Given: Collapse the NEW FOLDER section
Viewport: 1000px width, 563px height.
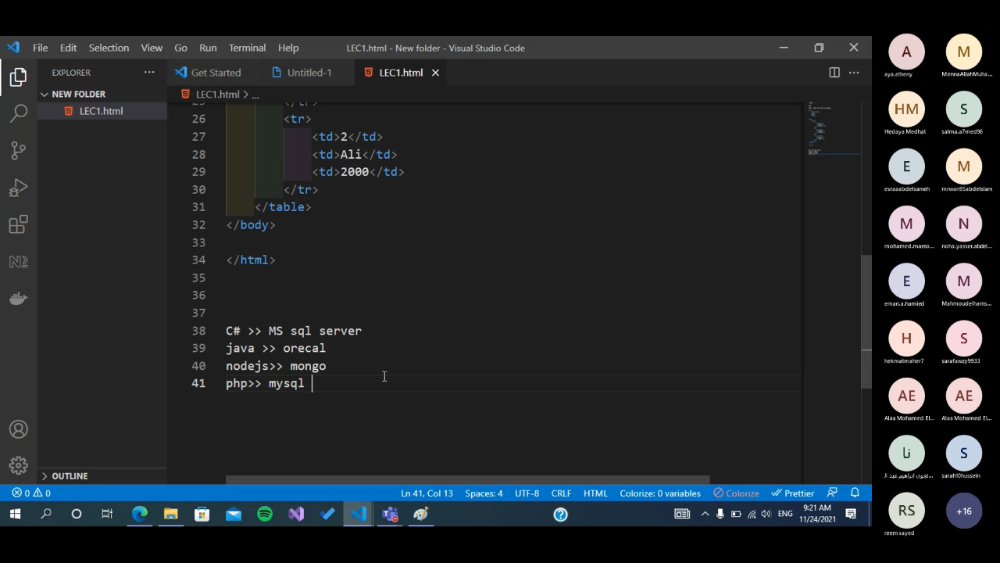Looking at the screenshot, I should pos(102,94).
